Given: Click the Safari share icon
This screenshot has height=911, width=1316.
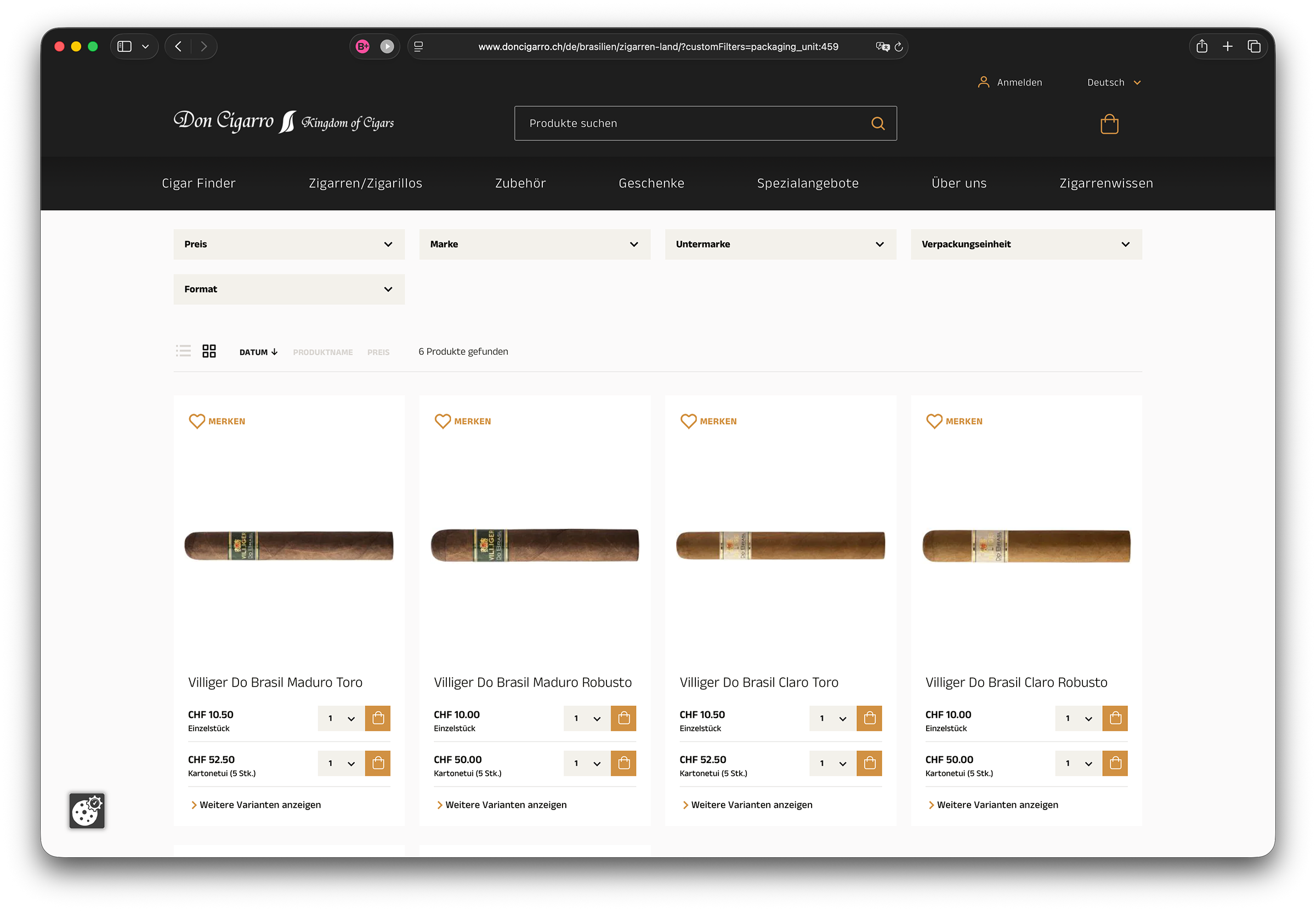Looking at the screenshot, I should click(1201, 46).
